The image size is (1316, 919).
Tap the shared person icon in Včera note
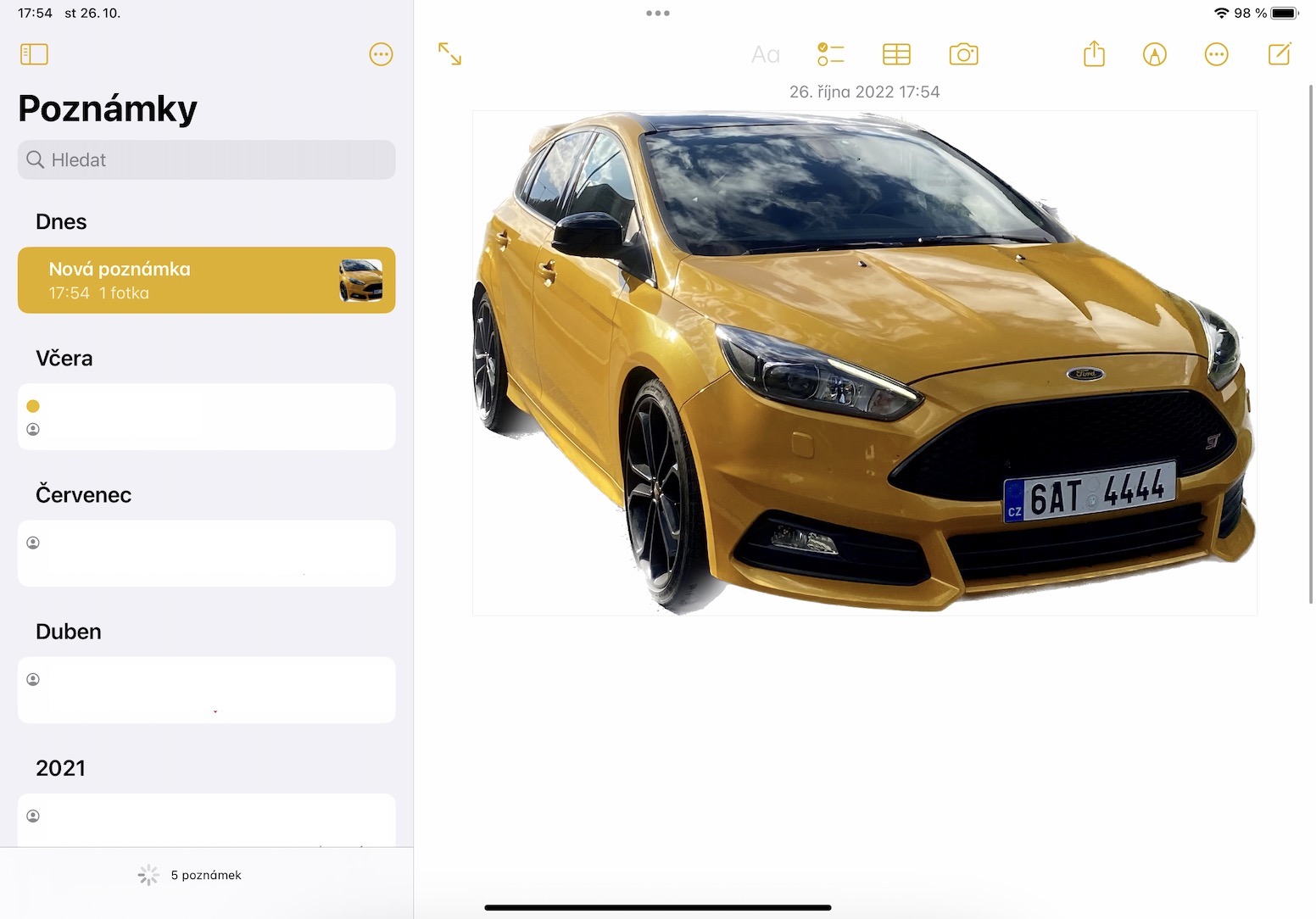click(33, 429)
